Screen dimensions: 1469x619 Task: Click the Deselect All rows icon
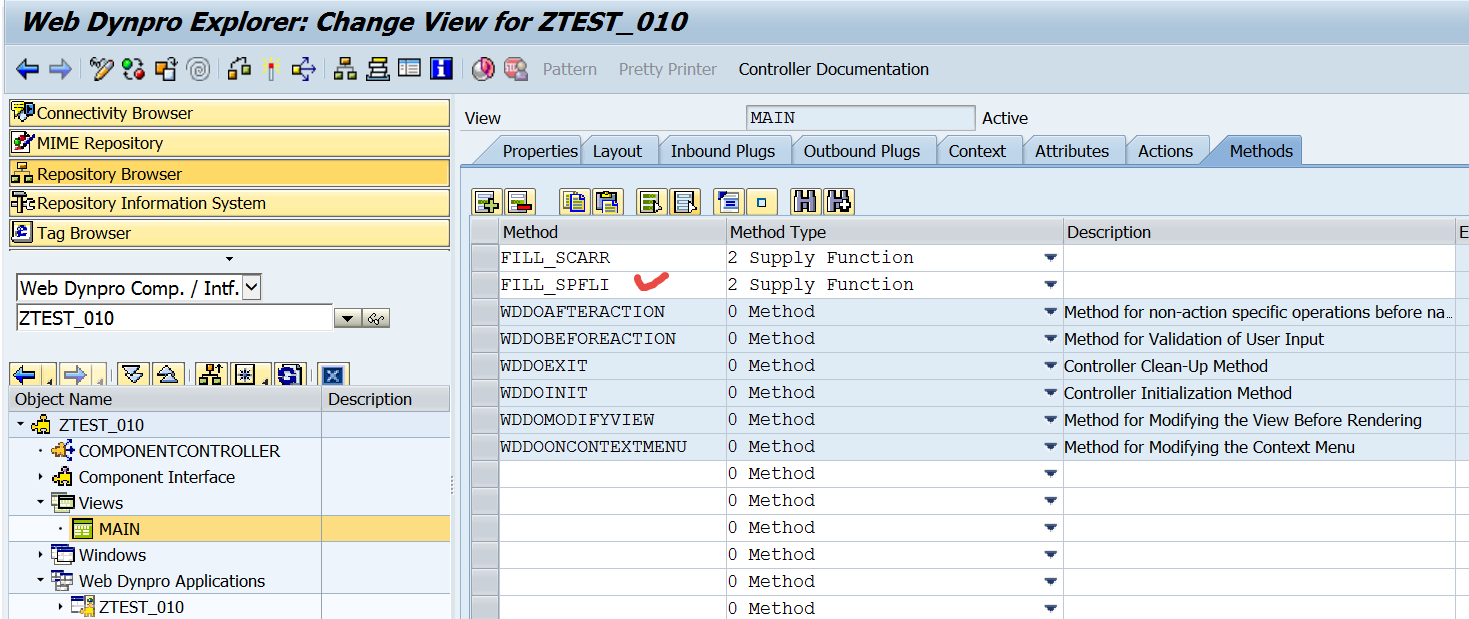pos(685,202)
